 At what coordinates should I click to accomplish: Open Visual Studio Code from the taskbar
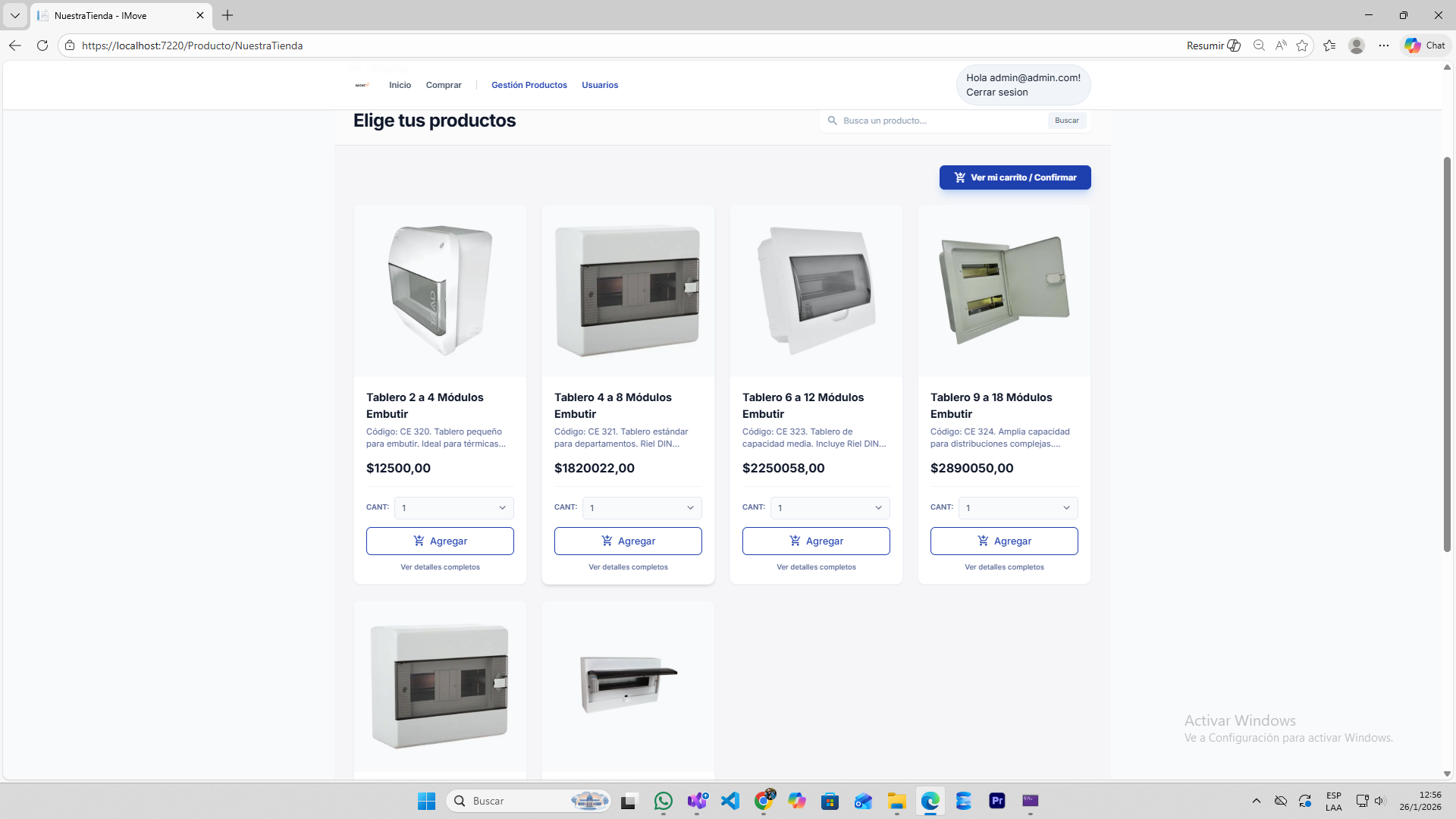[730, 801]
